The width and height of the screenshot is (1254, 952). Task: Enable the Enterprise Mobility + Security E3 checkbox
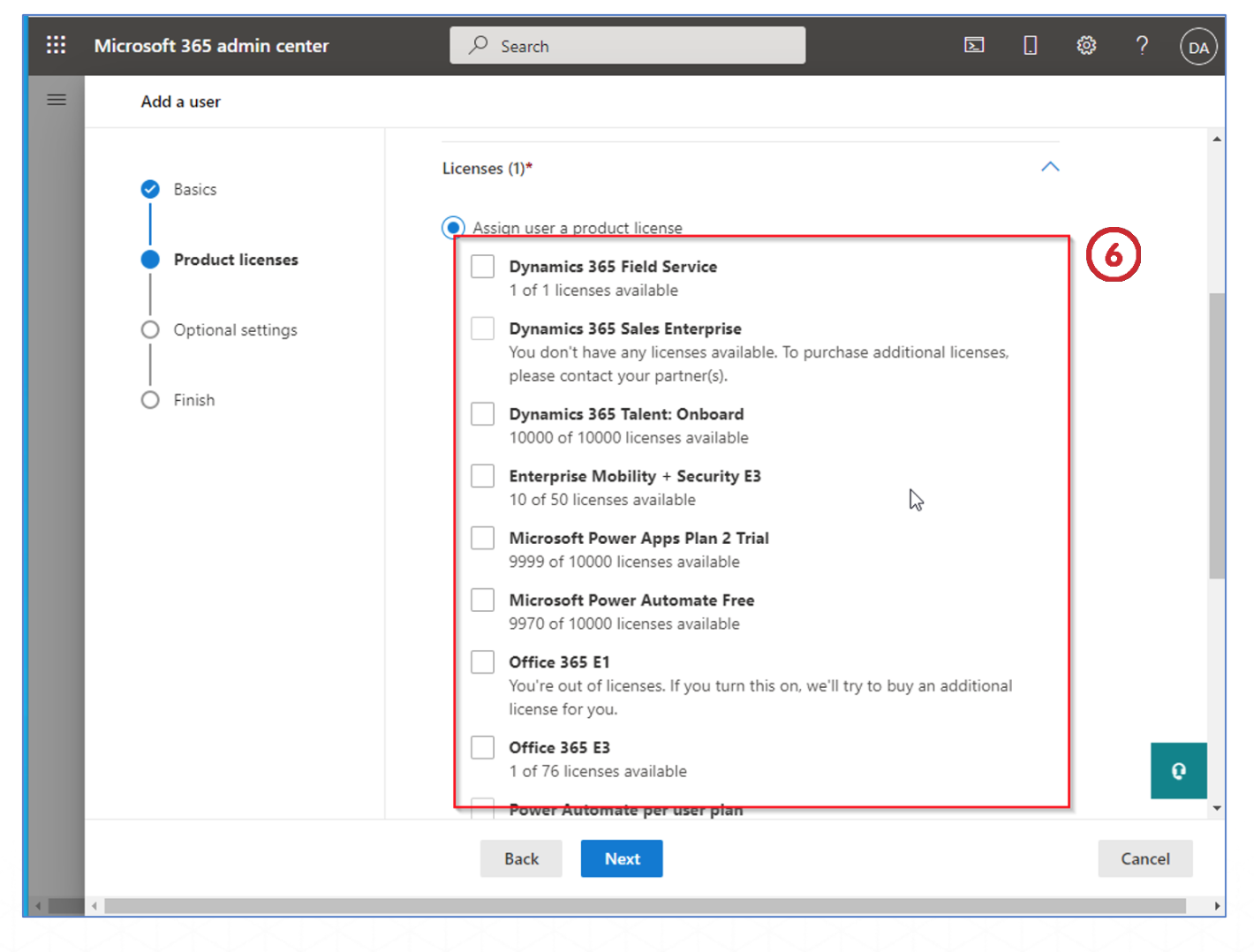[482, 476]
